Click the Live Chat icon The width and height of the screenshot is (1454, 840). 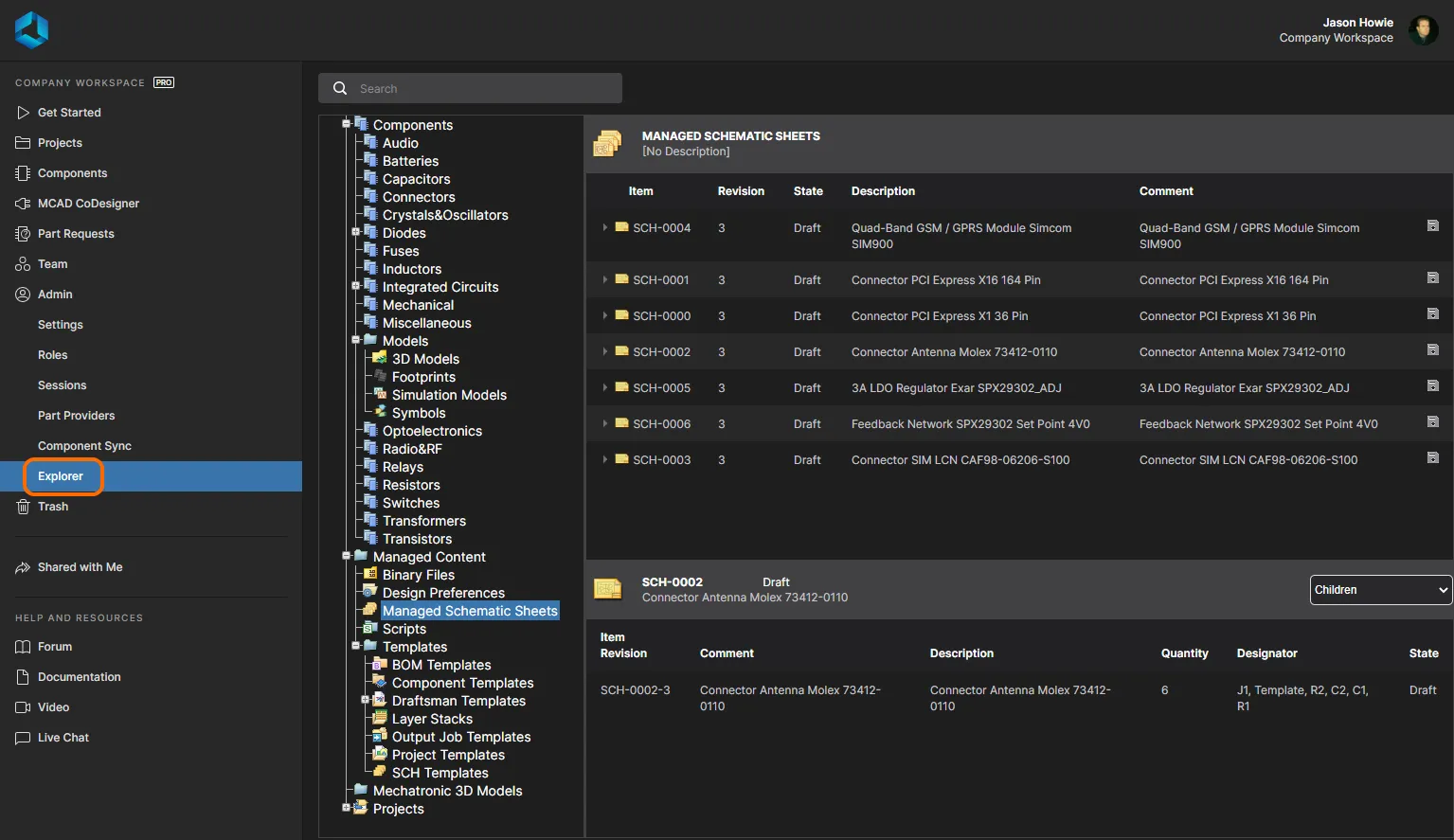(23, 738)
